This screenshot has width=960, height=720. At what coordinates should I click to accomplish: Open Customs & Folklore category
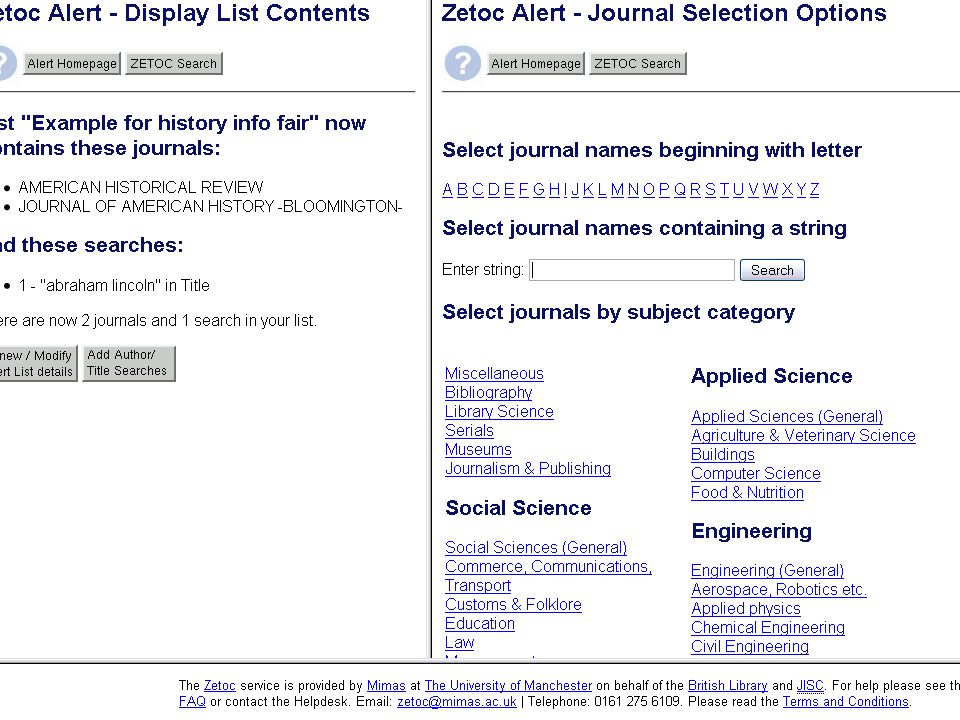[x=513, y=604]
